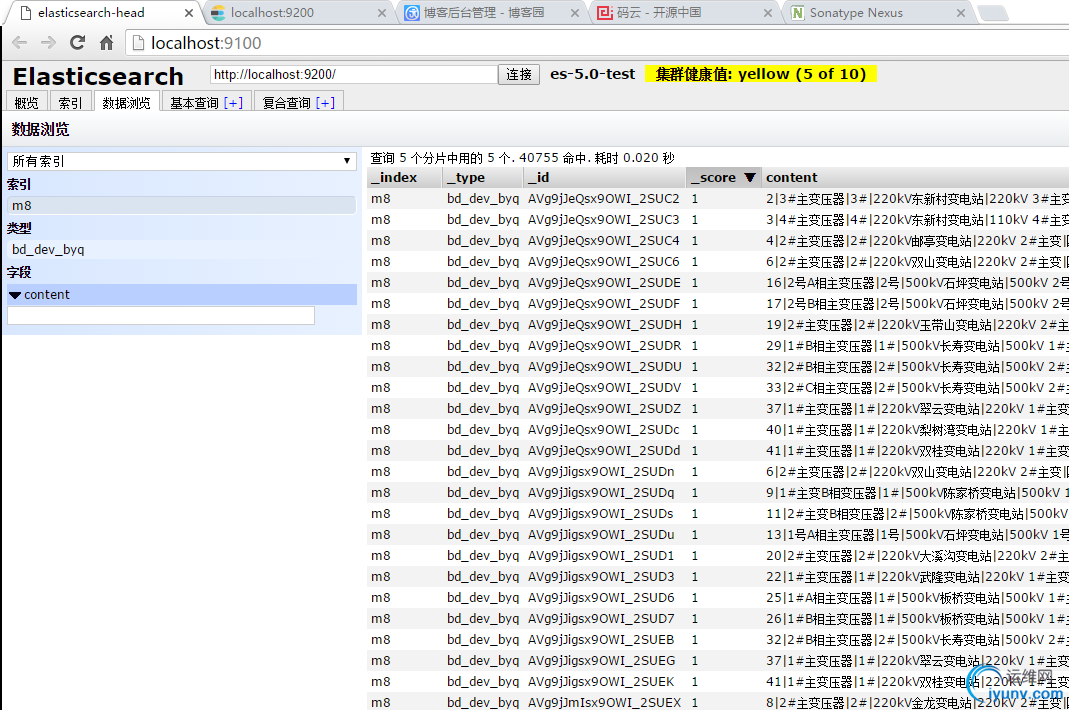1069x710 pixels.
Task: Add new 复合查询 with [+] link
Action: click(x=326, y=103)
